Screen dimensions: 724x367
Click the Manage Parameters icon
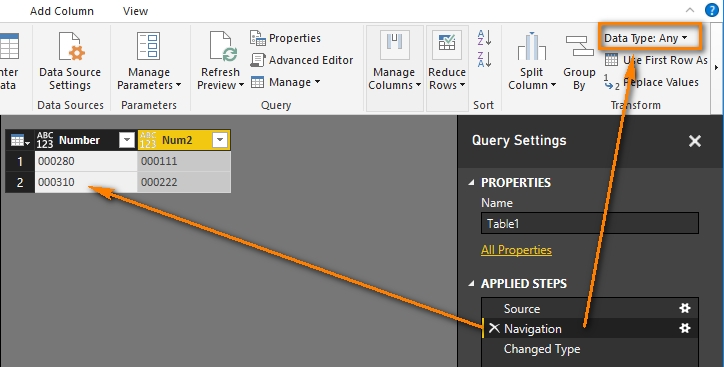pos(149,46)
